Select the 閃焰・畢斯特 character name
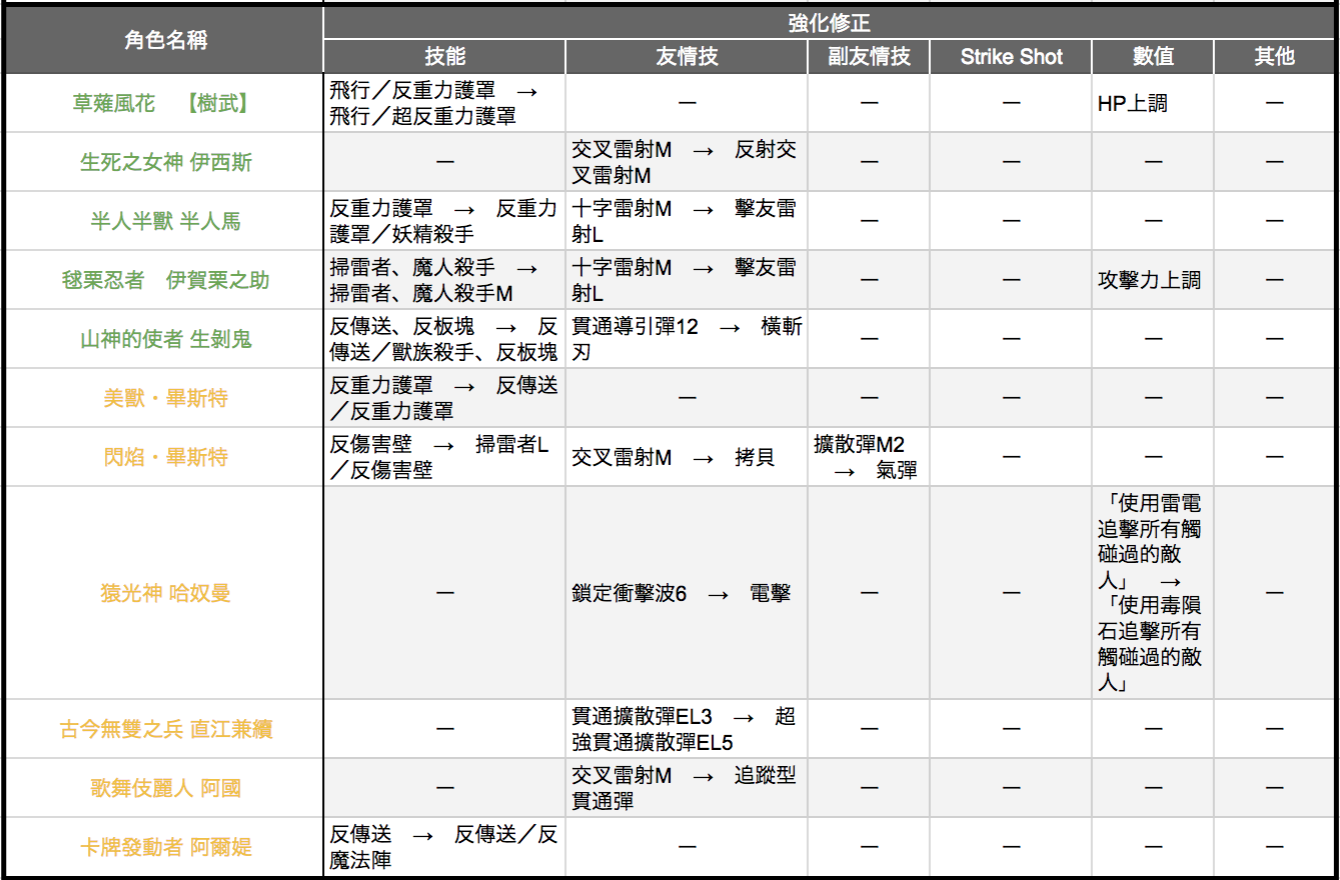 [x=165, y=457]
